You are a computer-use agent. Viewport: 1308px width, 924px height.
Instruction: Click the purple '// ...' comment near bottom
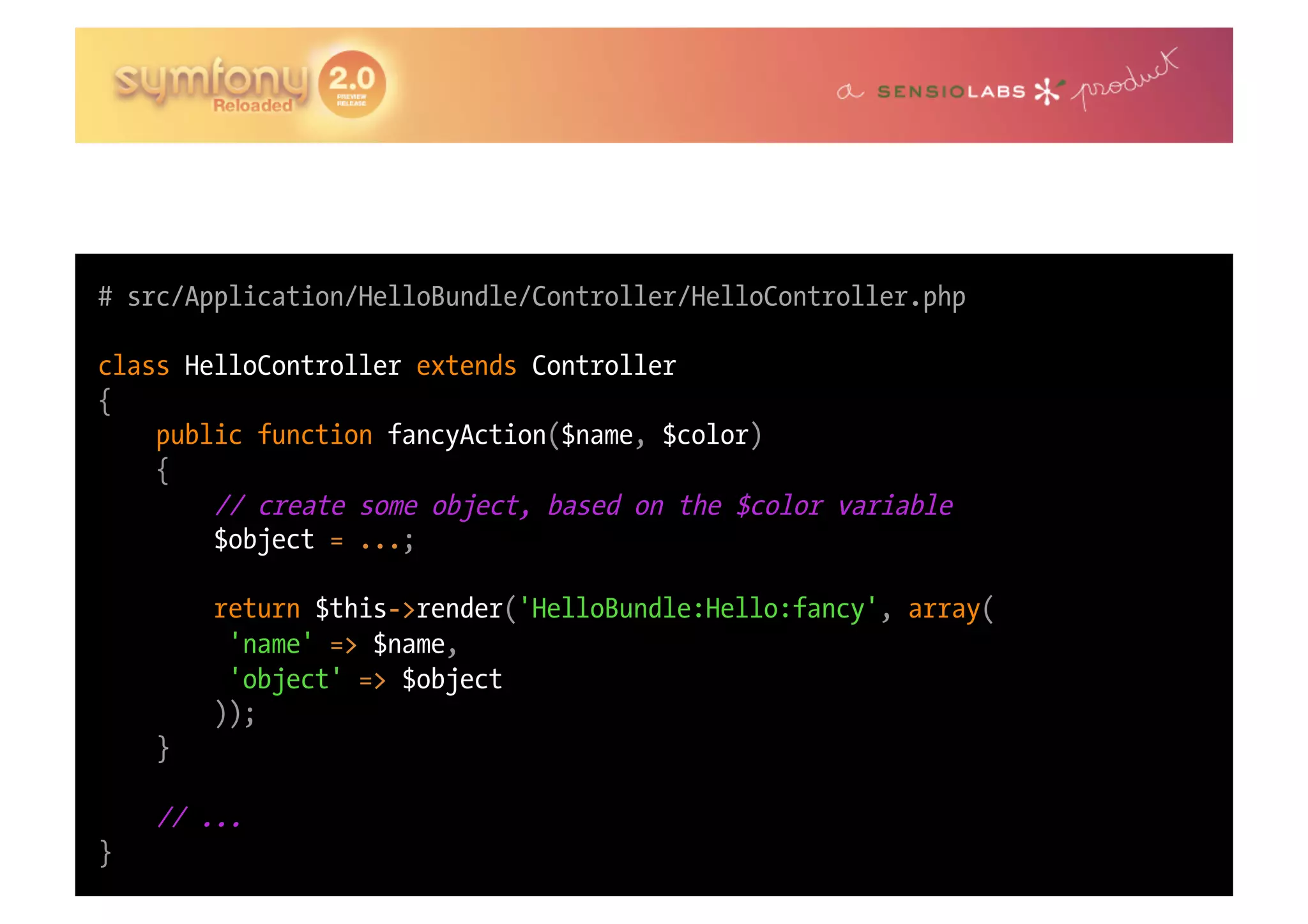coord(199,818)
